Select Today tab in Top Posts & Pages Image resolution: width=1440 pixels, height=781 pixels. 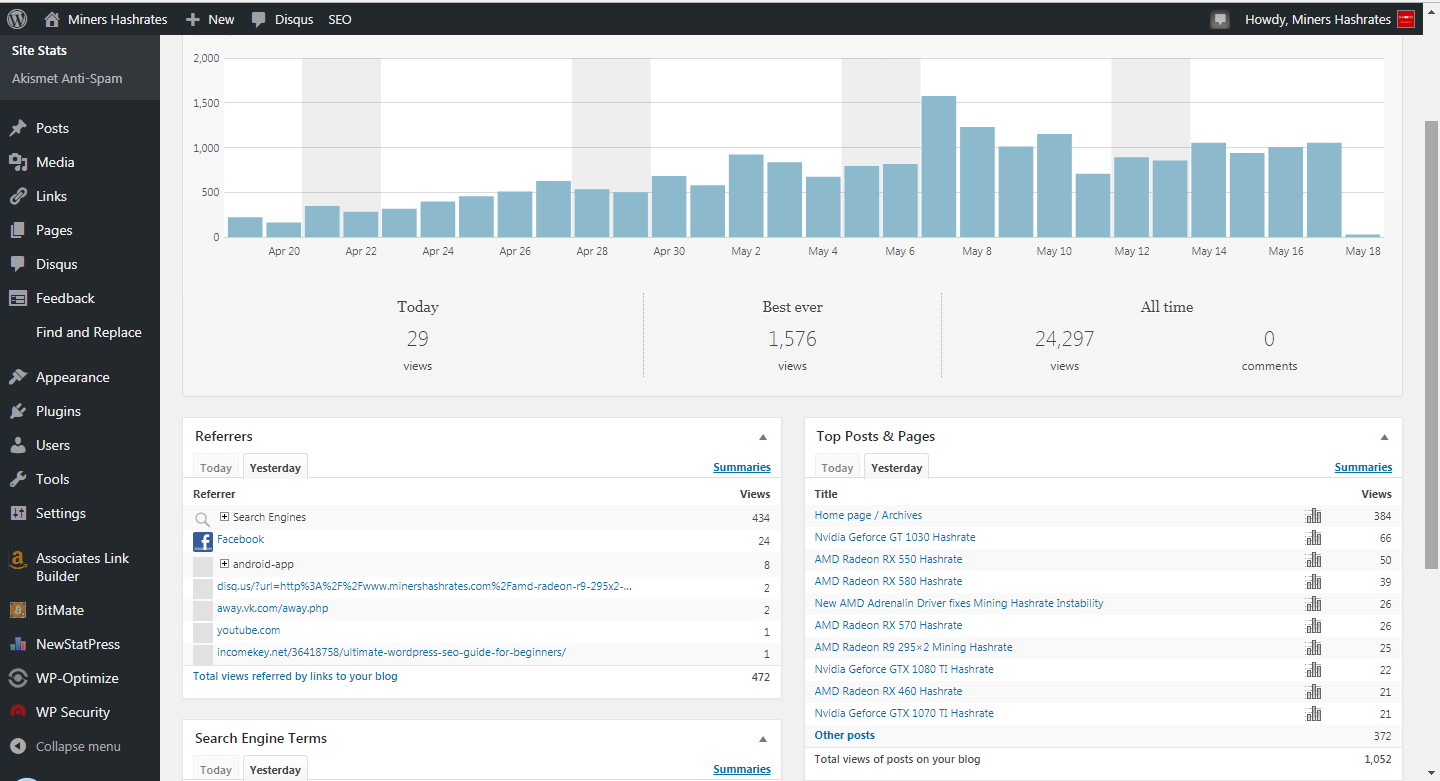click(837, 468)
